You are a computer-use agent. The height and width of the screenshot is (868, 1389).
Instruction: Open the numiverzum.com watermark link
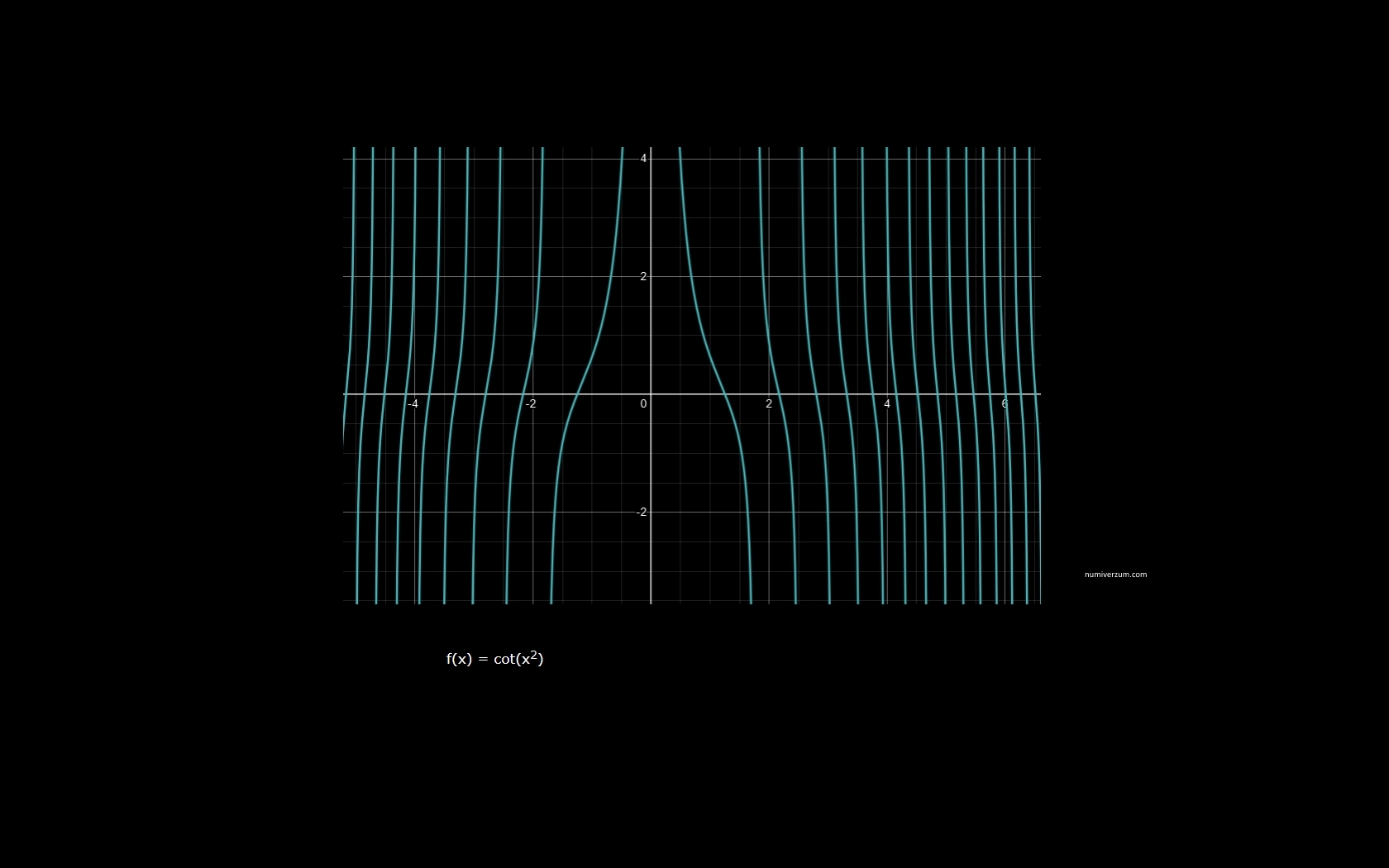coord(1115,575)
